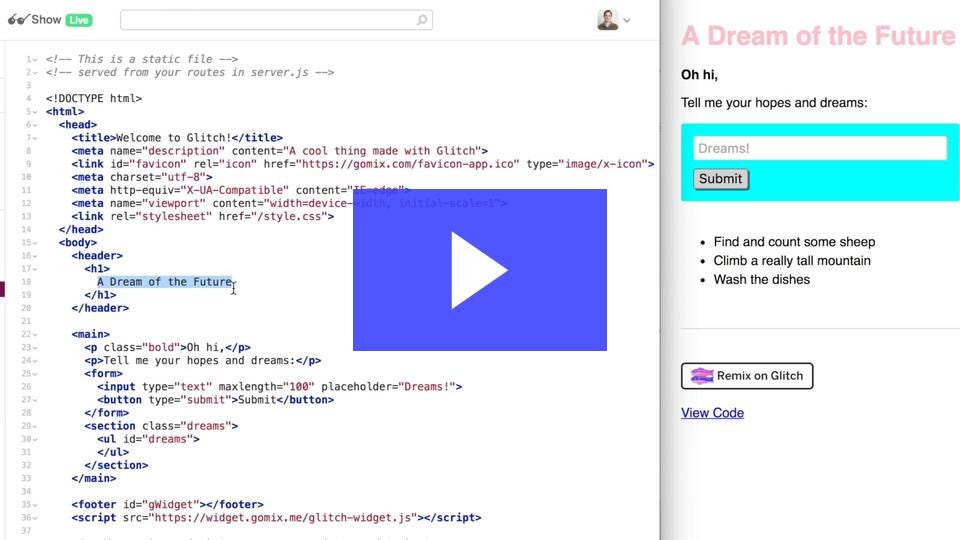Click the 'A Dream of the Future' heading in preview
This screenshot has width=960, height=540.
click(x=819, y=36)
